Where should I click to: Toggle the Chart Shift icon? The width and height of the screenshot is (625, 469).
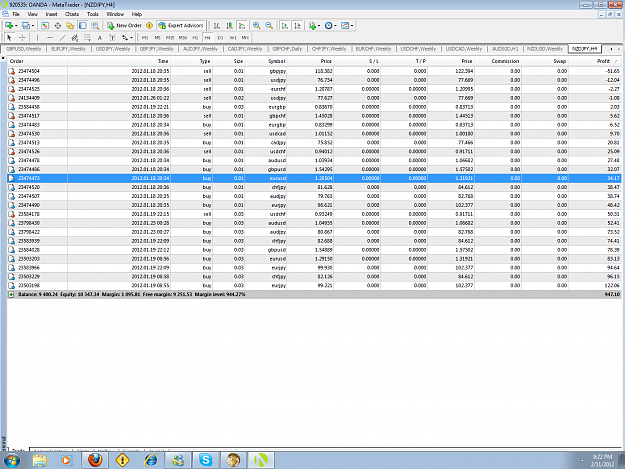[x=297, y=26]
